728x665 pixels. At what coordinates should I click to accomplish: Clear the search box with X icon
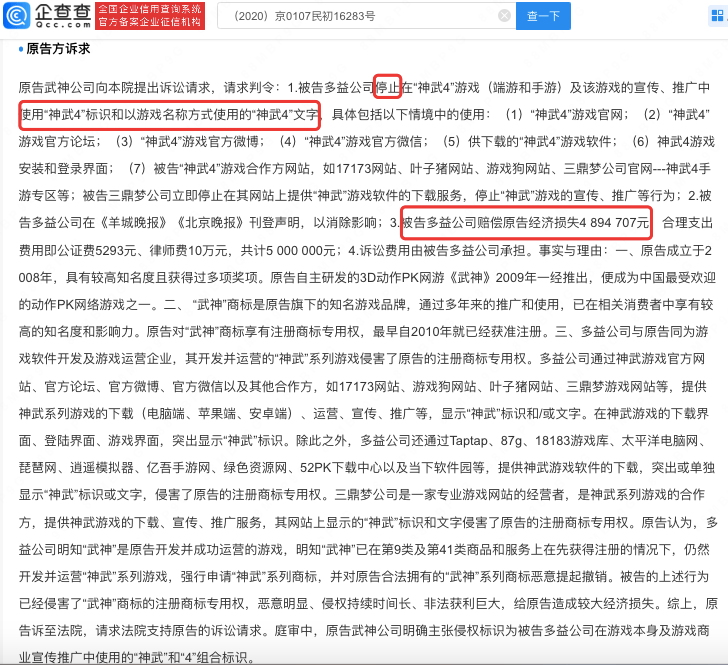[x=504, y=16]
